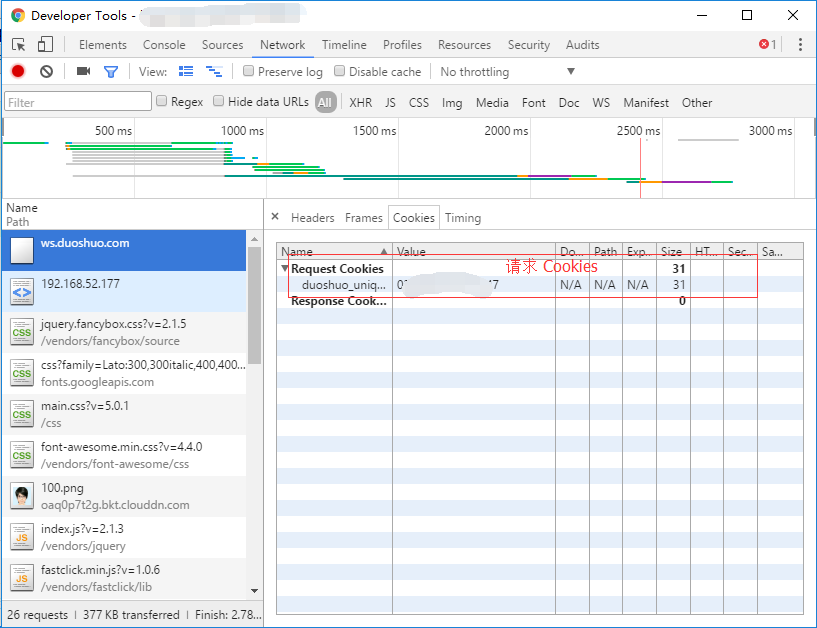This screenshot has height=628, width=817.
Task: Select the ws.duoshuo.com request
Action: click(124, 250)
